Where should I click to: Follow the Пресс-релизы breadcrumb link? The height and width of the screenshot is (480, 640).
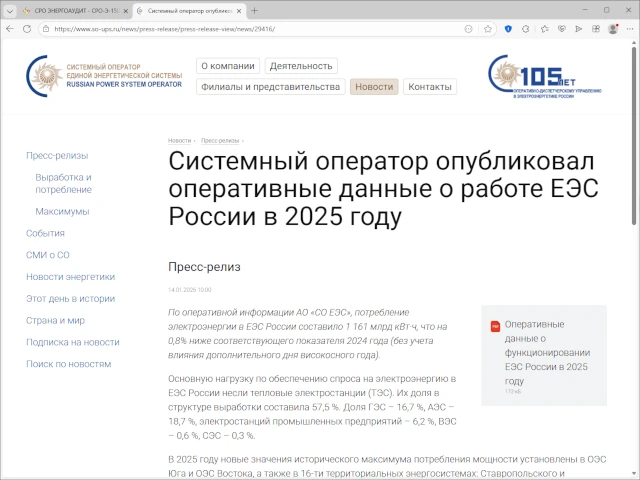click(x=220, y=140)
